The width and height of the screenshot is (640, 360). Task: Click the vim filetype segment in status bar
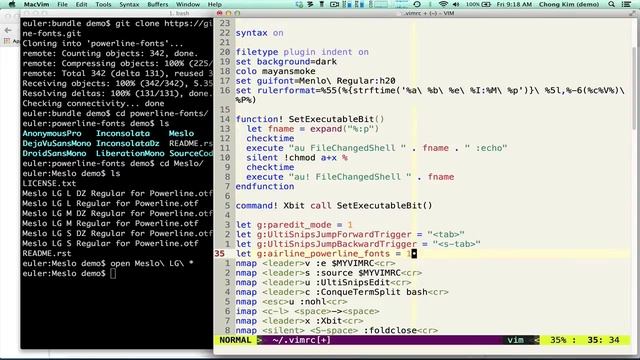pyautogui.click(x=516, y=340)
